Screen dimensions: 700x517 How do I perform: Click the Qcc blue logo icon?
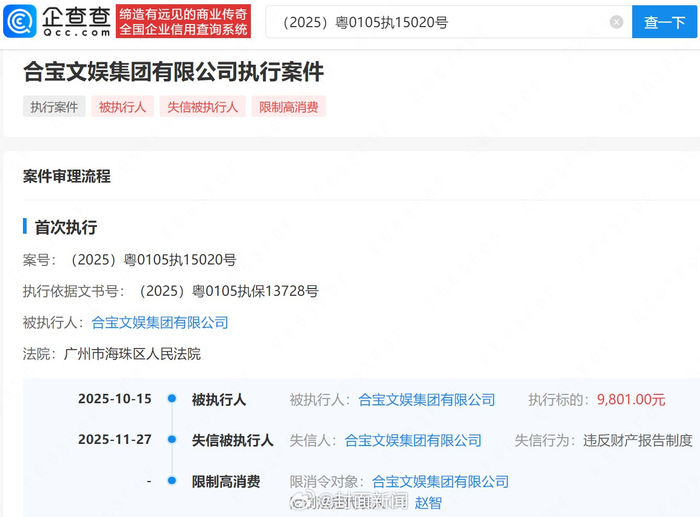tap(20, 21)
